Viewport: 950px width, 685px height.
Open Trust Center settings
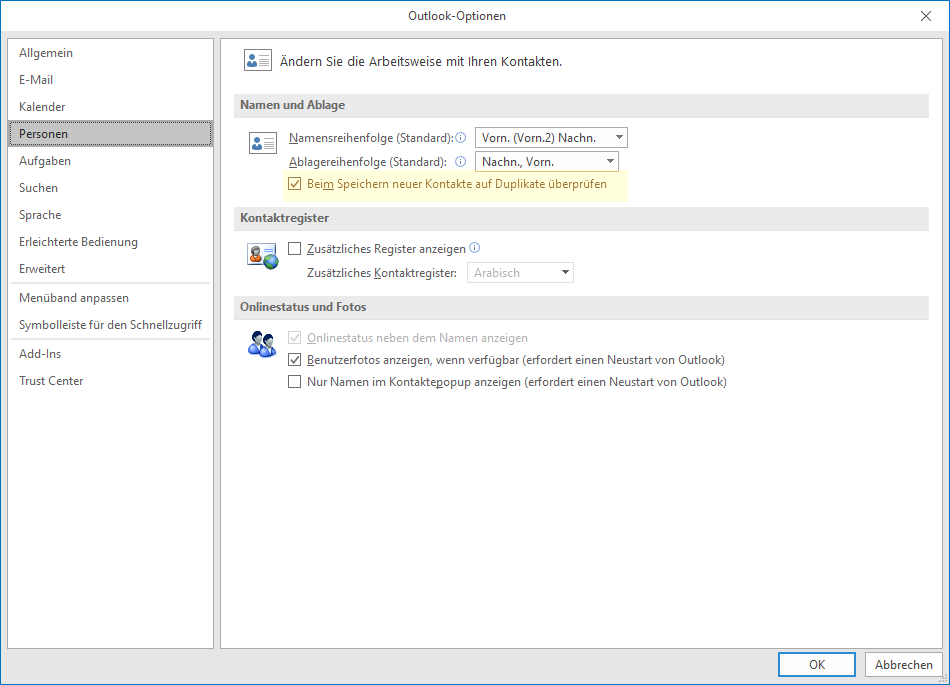point(110,380)
